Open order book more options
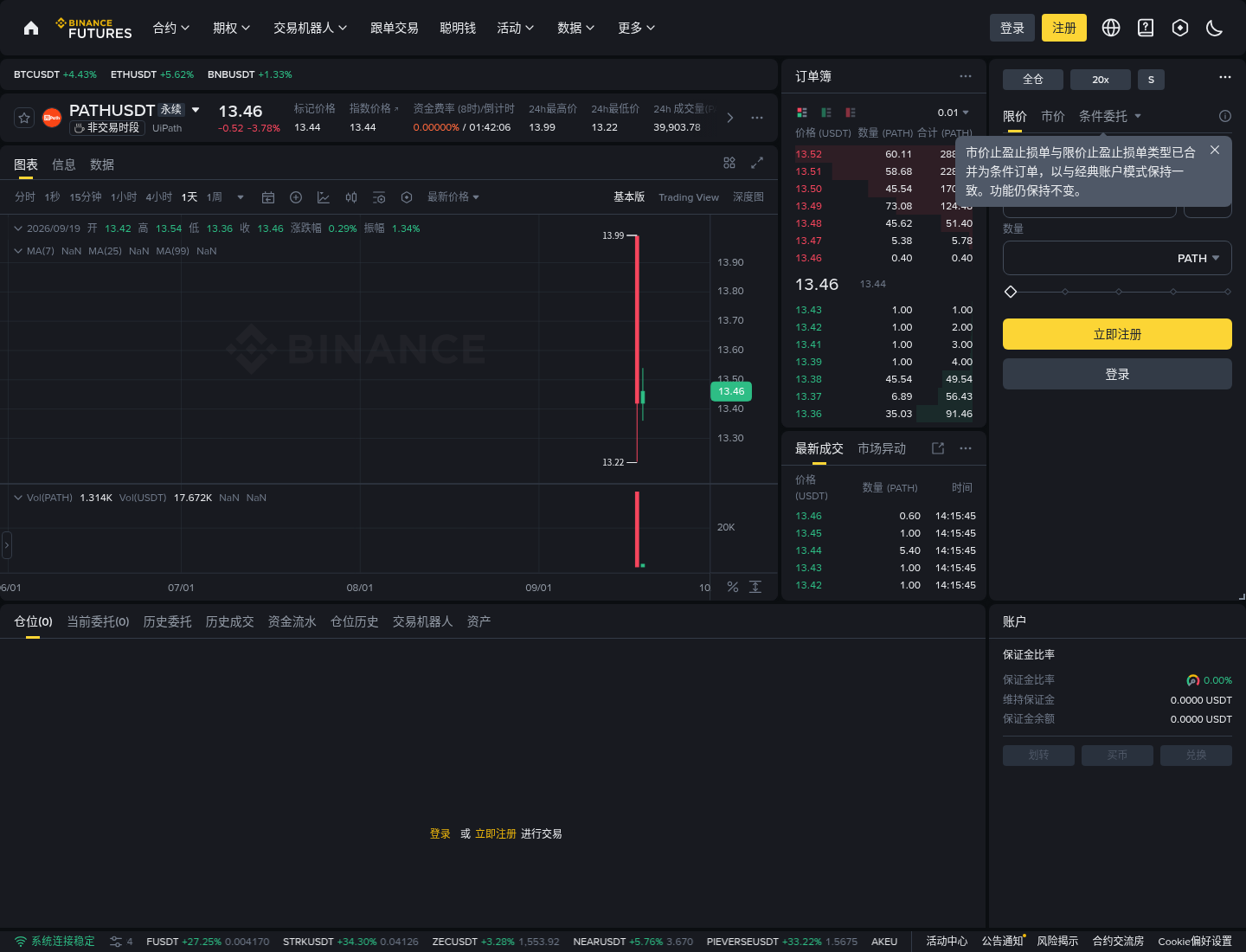 pos(966,76)
